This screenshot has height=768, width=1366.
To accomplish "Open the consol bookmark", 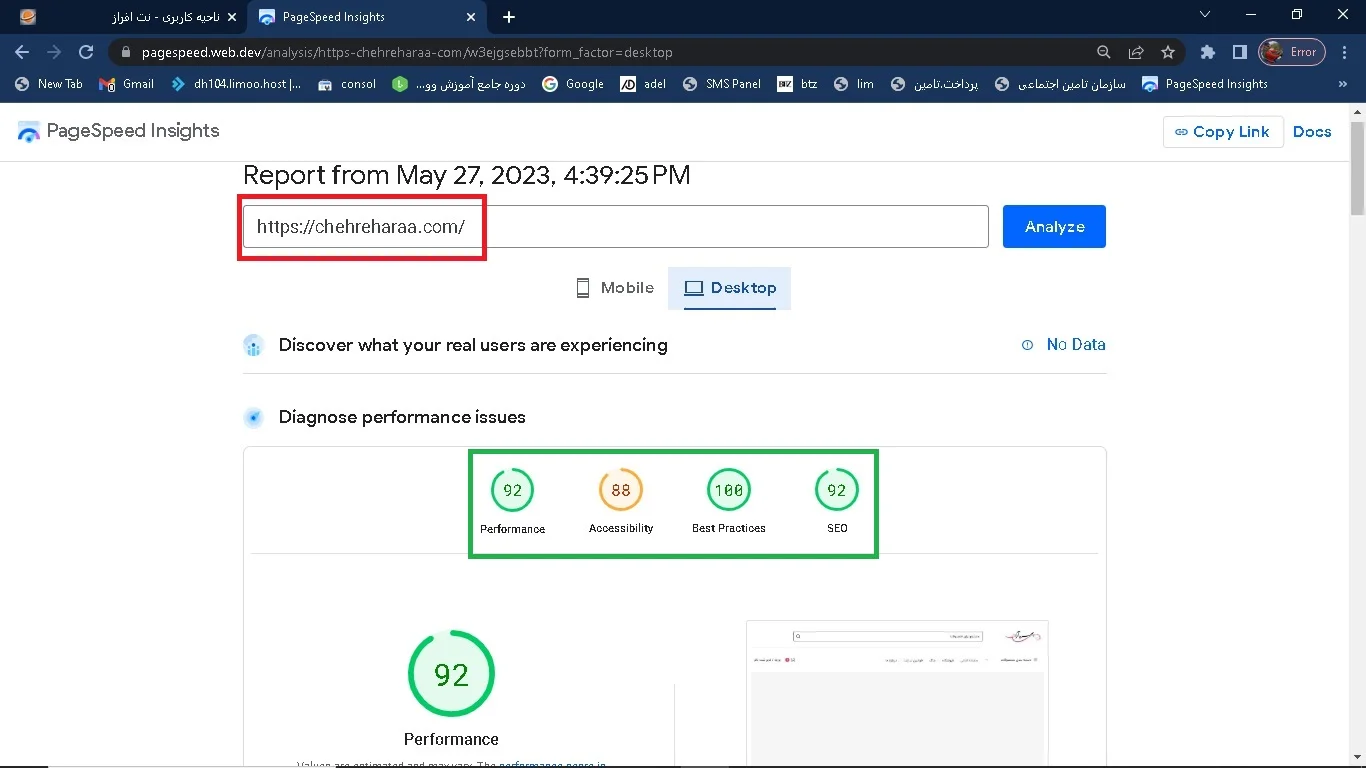I will coord(347,84).
